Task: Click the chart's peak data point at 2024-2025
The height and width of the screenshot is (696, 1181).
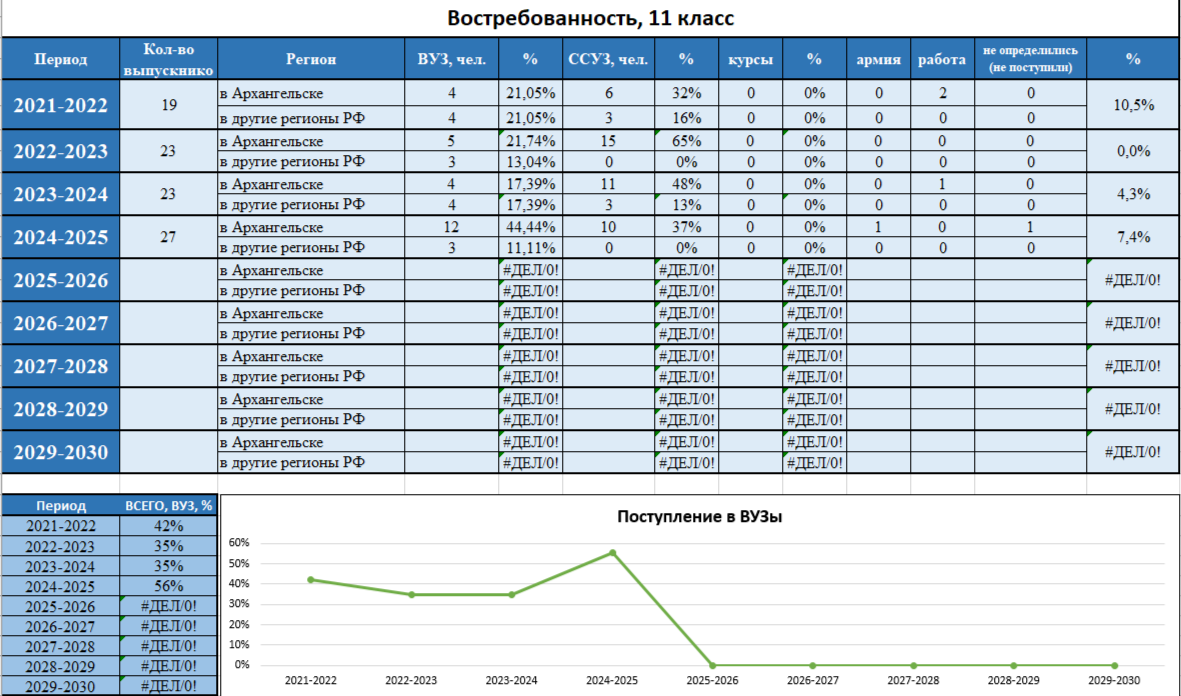Action: click(612, 552)
